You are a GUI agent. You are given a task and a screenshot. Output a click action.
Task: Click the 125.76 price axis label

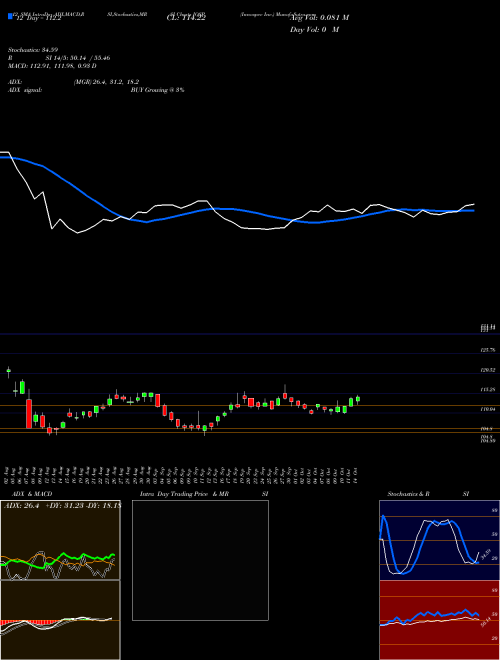(487, 350)
